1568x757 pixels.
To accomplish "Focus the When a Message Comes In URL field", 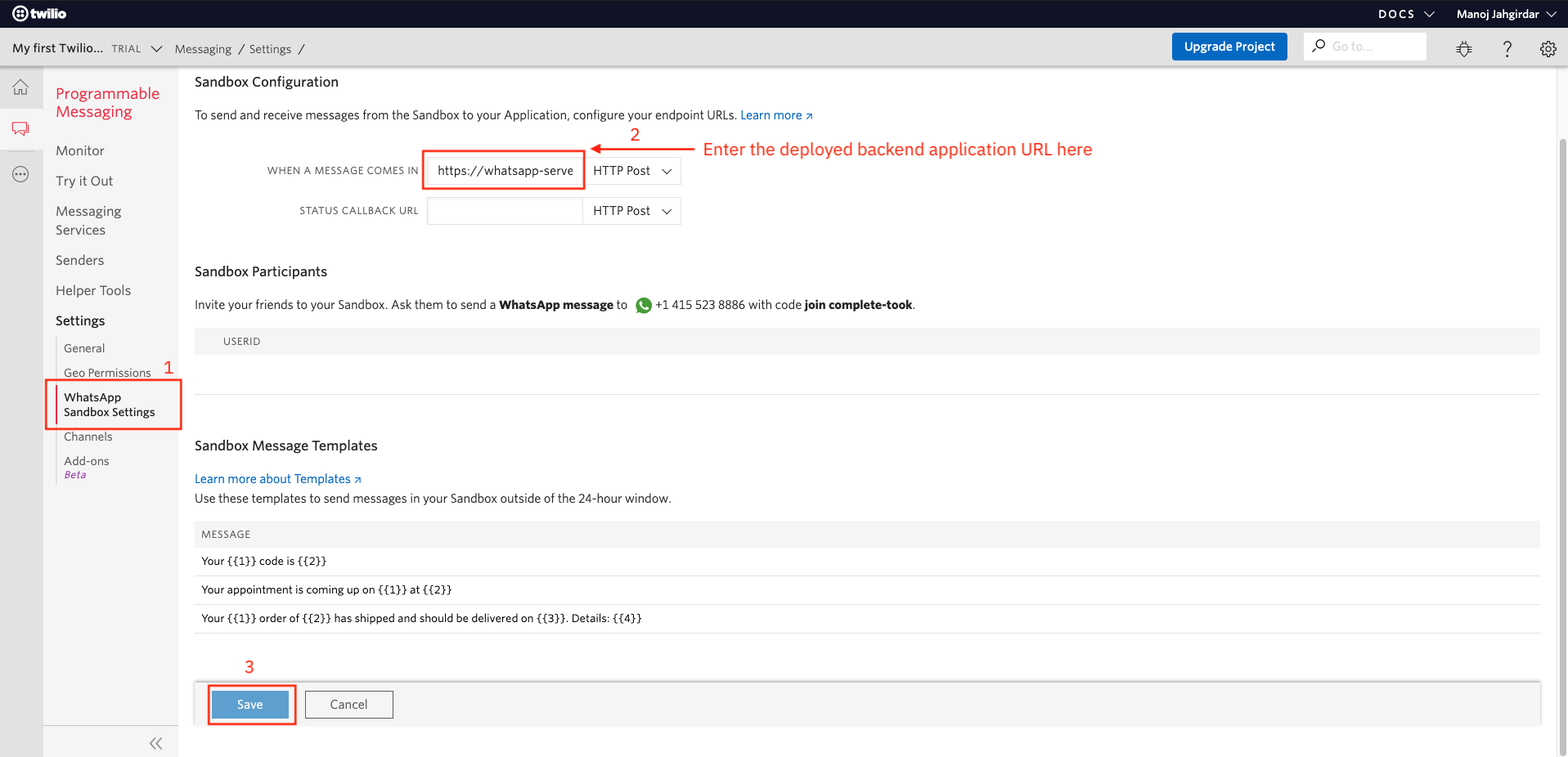I will click(x=505, y=171).
